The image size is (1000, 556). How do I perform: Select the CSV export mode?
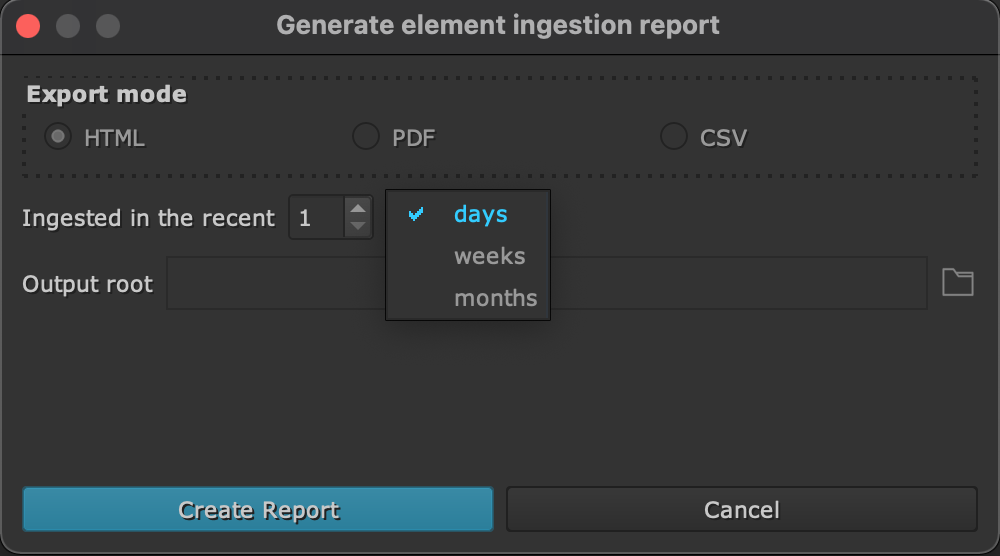[x=674, y=137]
